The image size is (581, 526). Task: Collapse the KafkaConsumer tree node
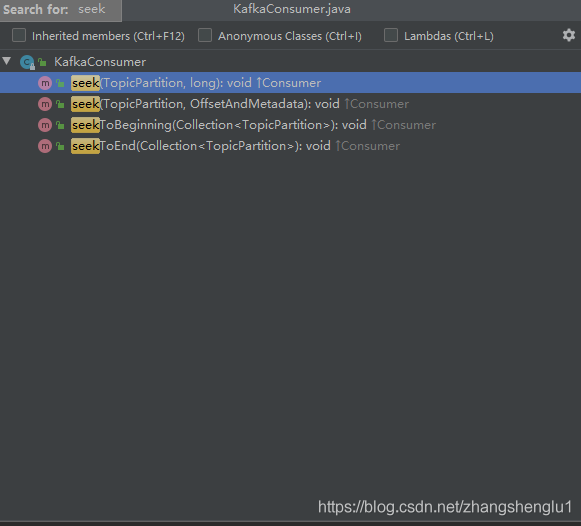7,61
